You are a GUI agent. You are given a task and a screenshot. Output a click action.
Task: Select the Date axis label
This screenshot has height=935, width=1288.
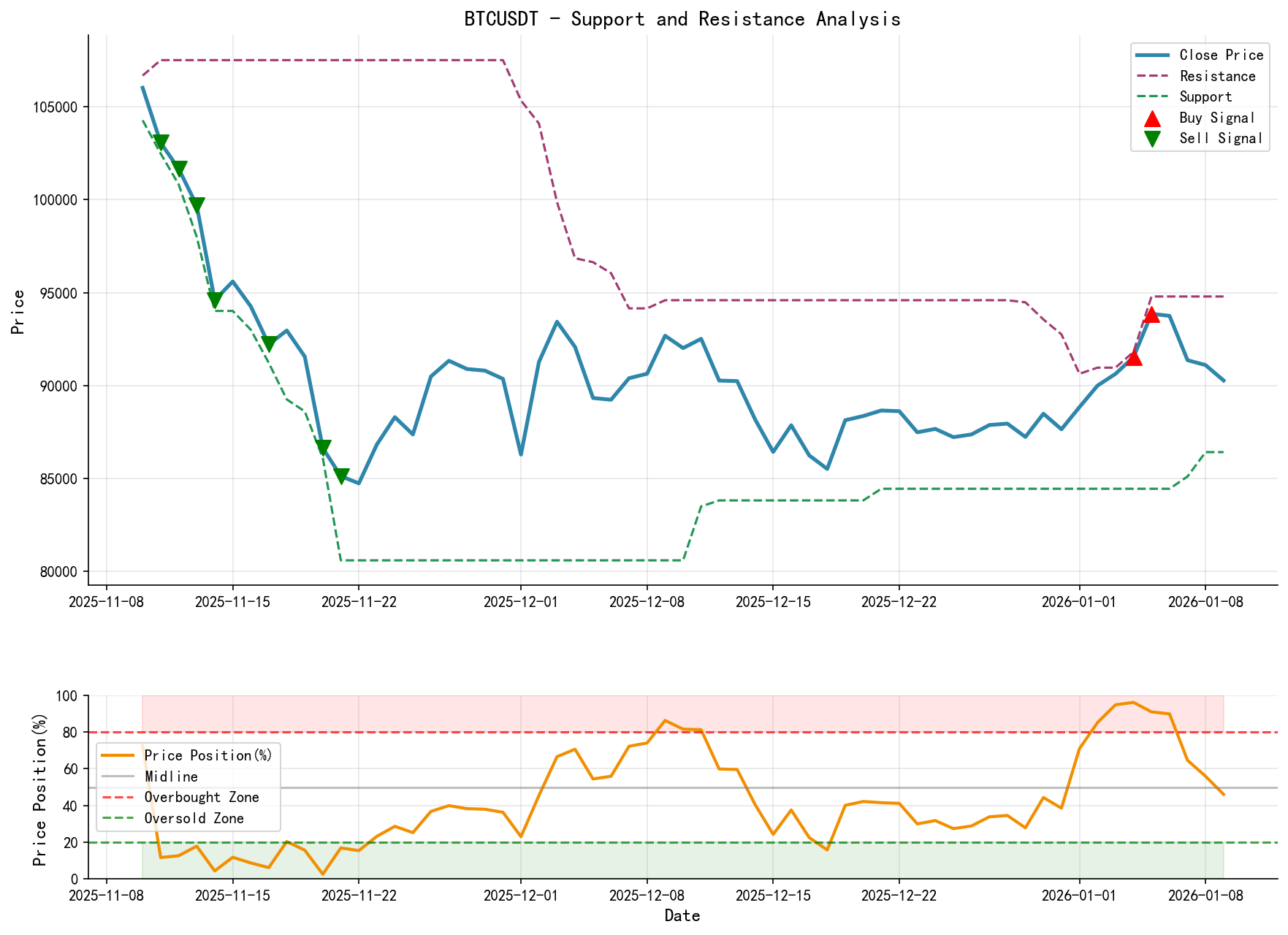click(682, 915)
